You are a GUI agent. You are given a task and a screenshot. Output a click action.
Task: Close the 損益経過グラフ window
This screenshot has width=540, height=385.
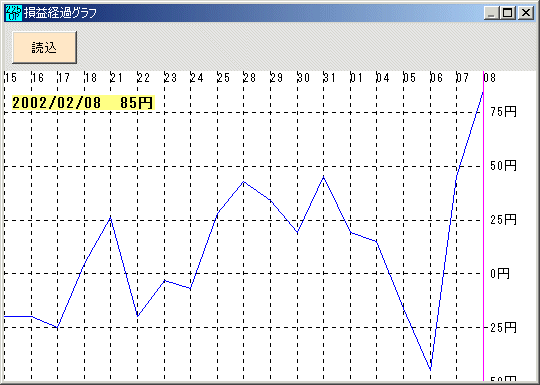(526, 13)
